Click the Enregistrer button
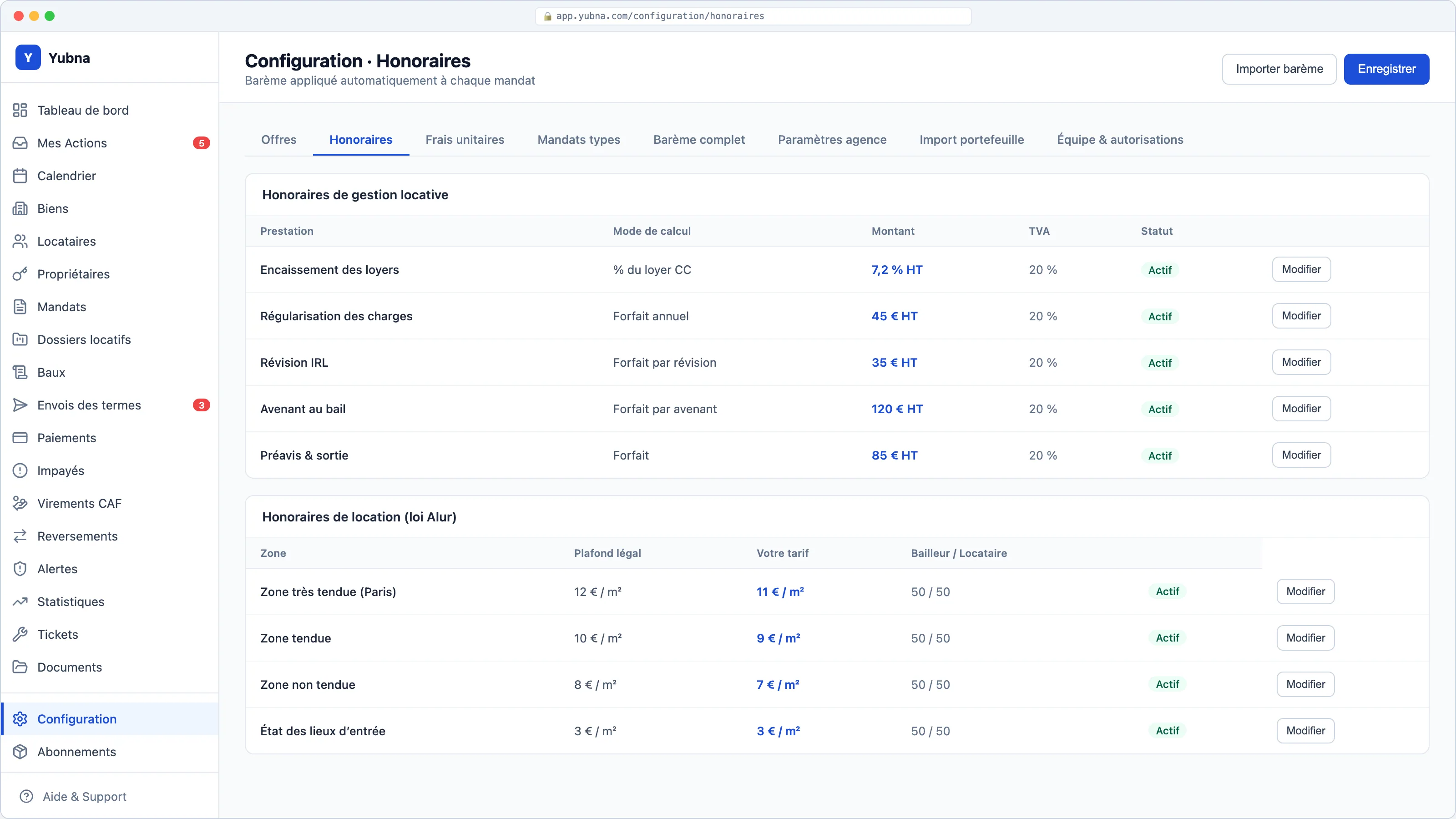This screenshot has height=819, width=1456. 1386,69
